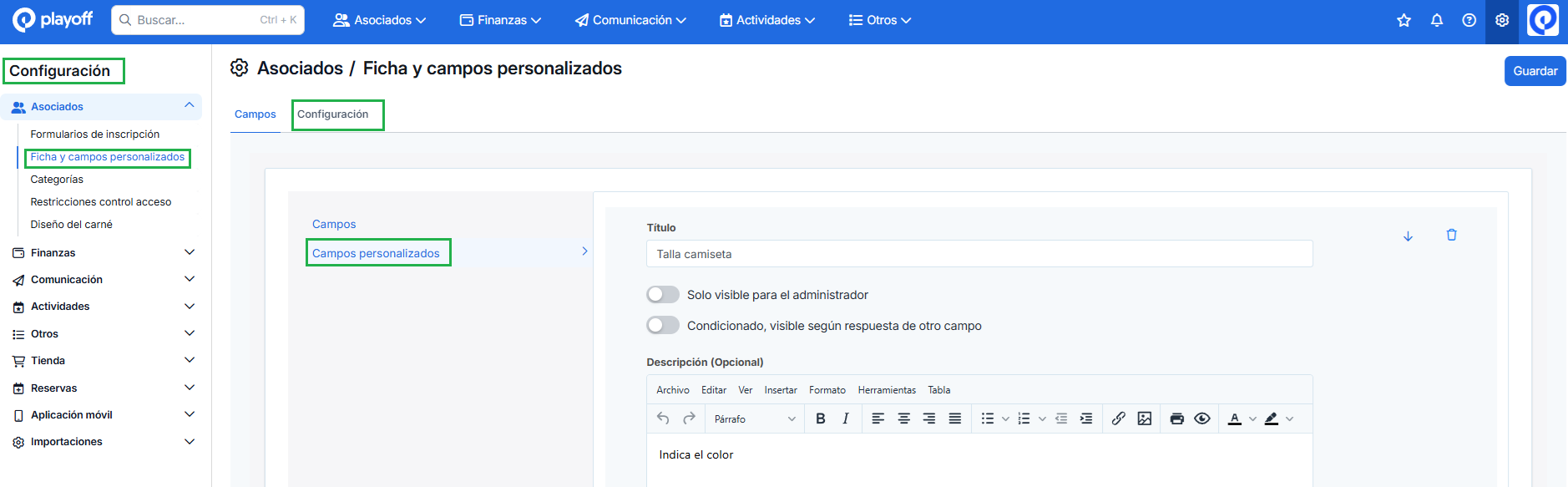The height and width of the screenshot is (487, 1568).
Task: Center align the text
Action: click(903, 419)
